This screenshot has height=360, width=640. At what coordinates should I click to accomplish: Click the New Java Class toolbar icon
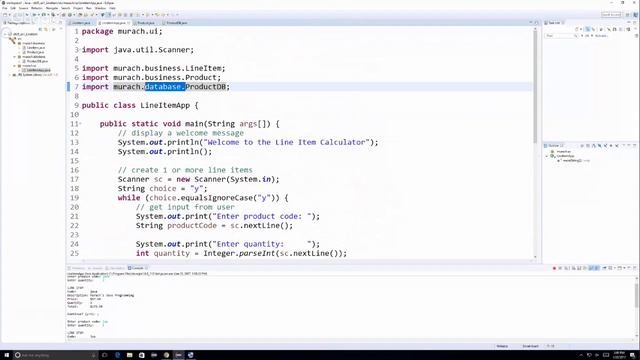(70, 15)
